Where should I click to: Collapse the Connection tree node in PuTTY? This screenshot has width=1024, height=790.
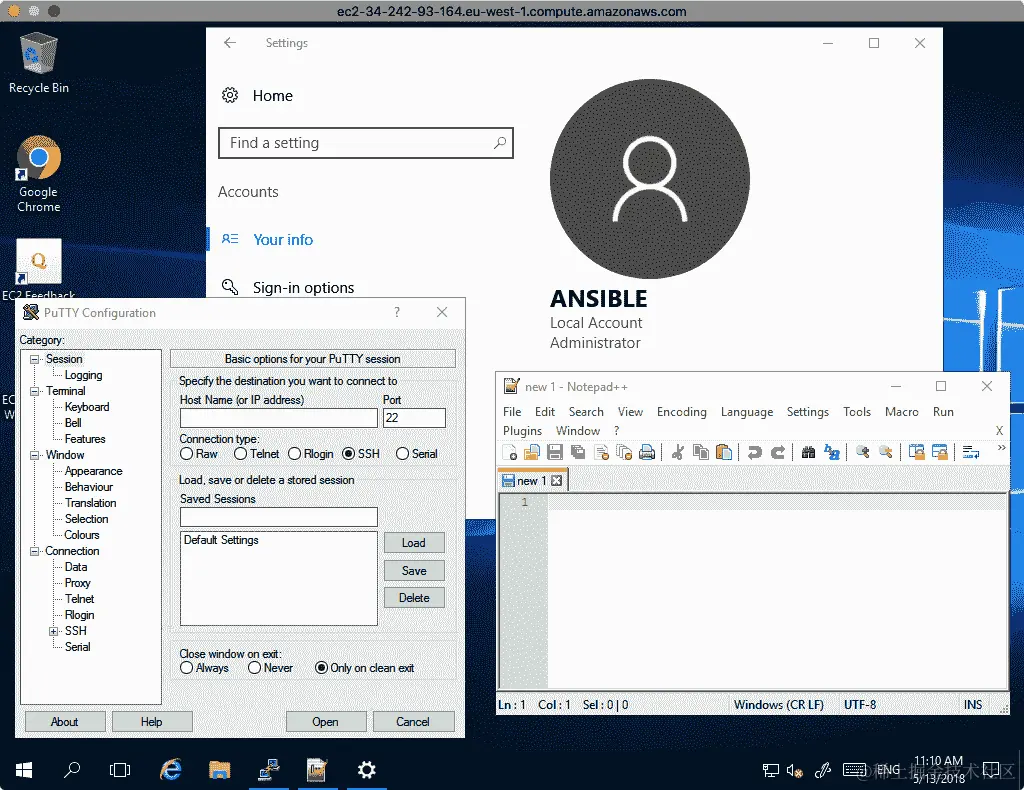pyautogui.click(x=35, y=551)
